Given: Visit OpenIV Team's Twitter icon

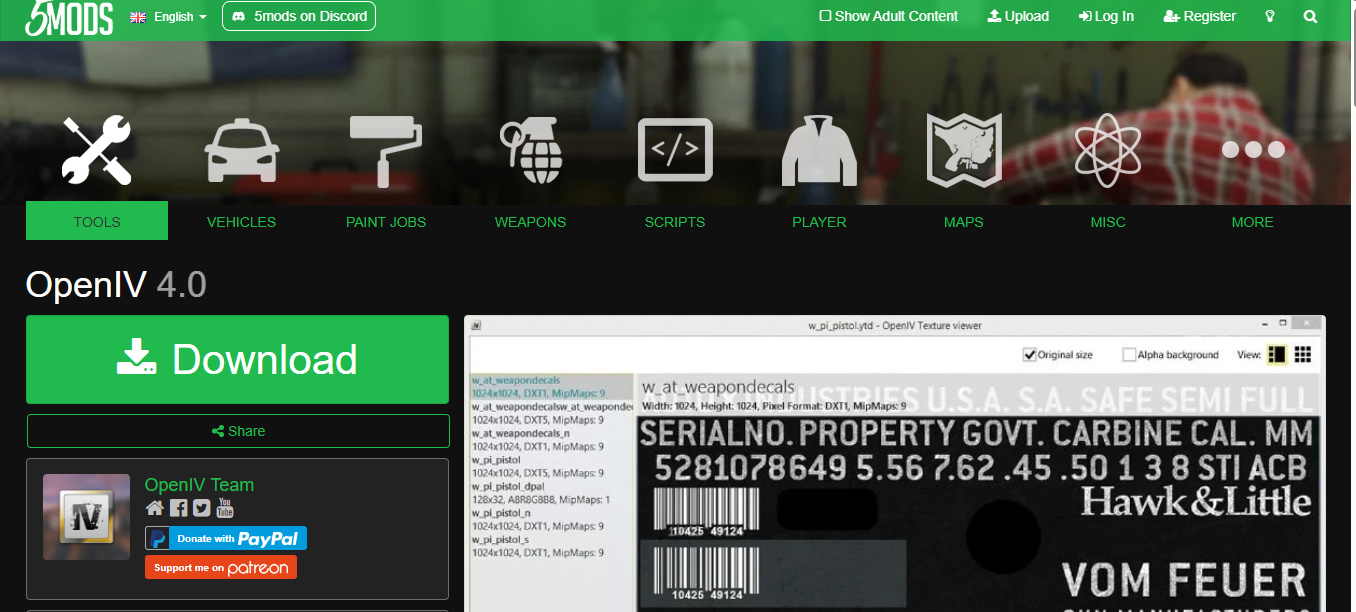Looking at the screenshot, I should pos(202,508).
